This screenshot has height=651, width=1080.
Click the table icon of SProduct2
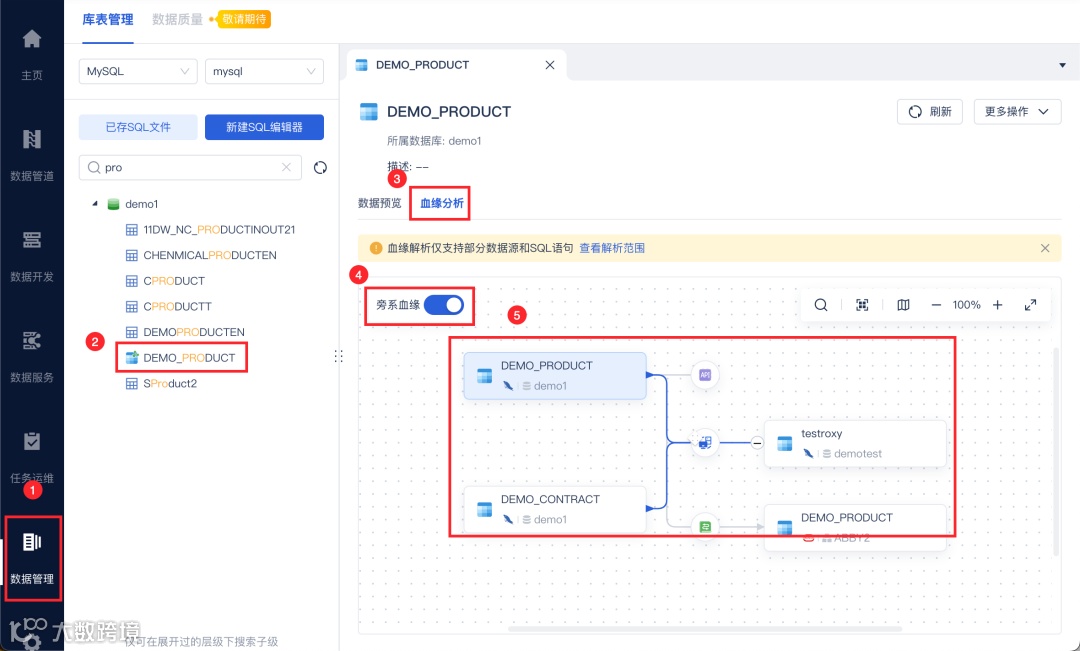pyautogui.click(x=132, y=384)
